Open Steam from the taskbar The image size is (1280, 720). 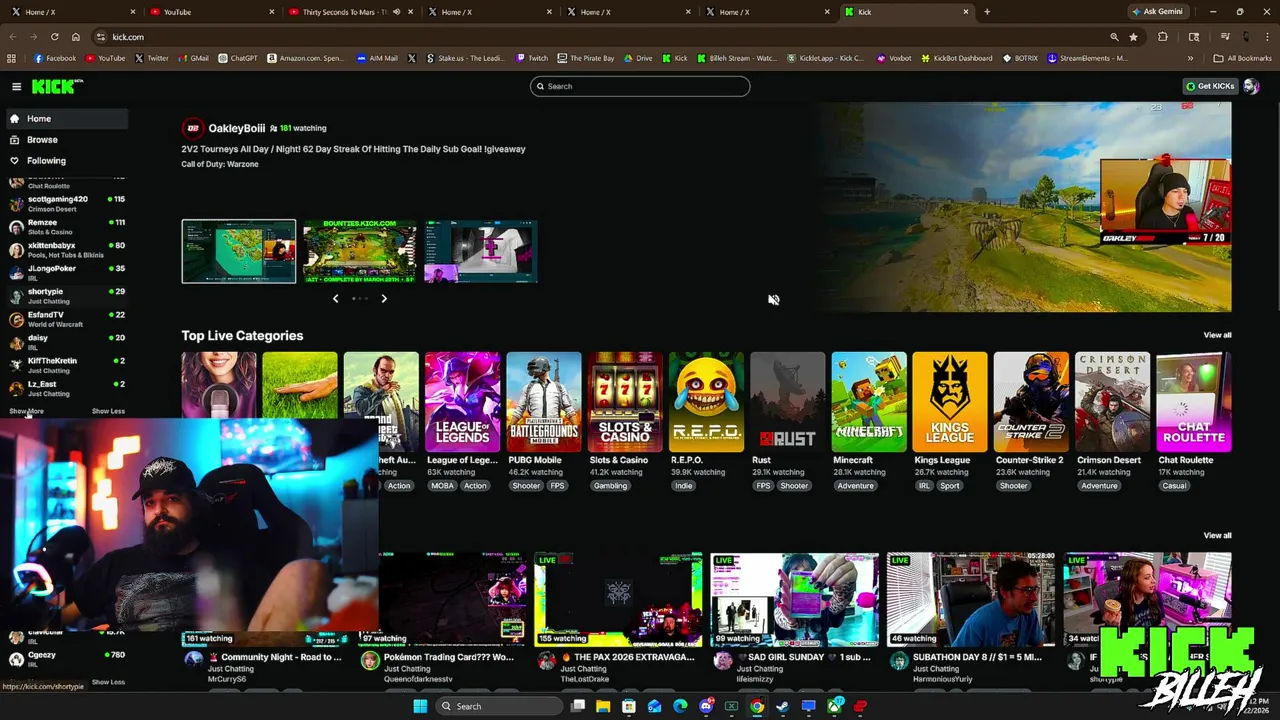[x=783, y=706]
